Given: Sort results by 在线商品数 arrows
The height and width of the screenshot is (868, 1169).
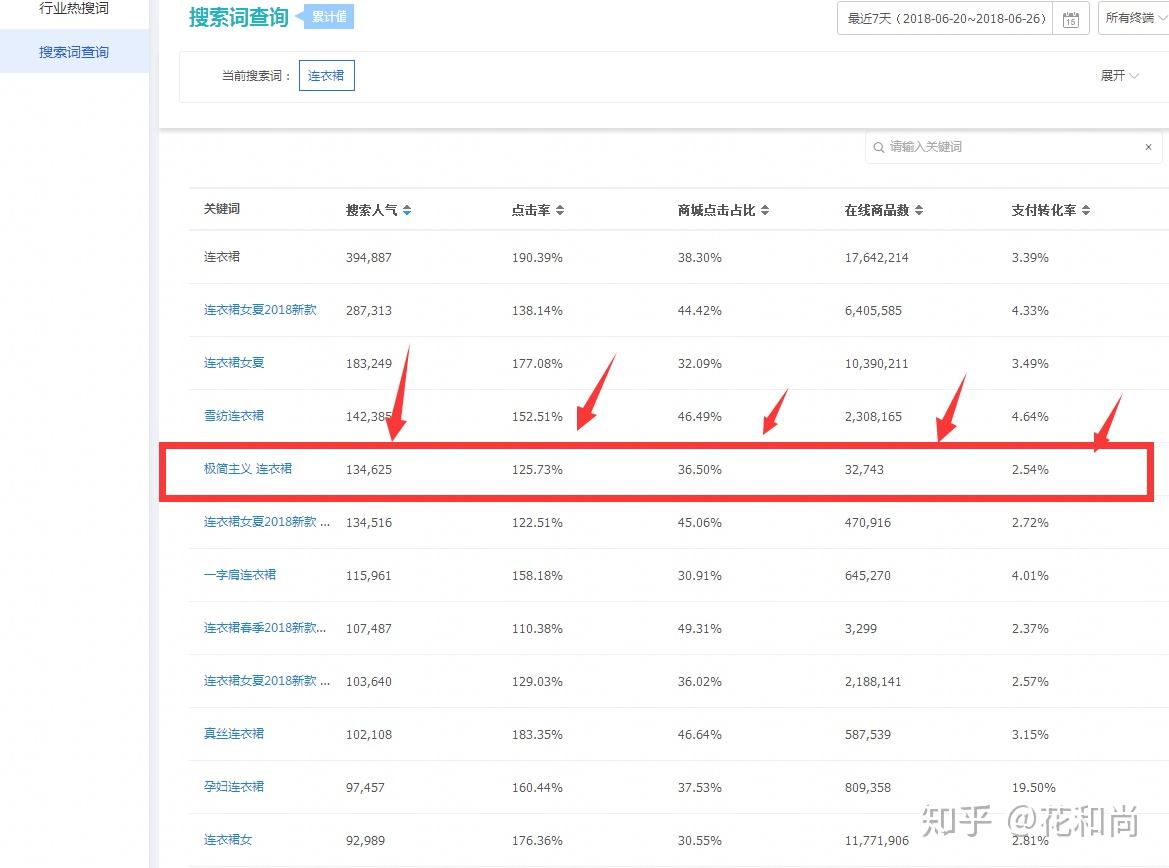Looking at the screenshot, I should (x=920, y=210).
